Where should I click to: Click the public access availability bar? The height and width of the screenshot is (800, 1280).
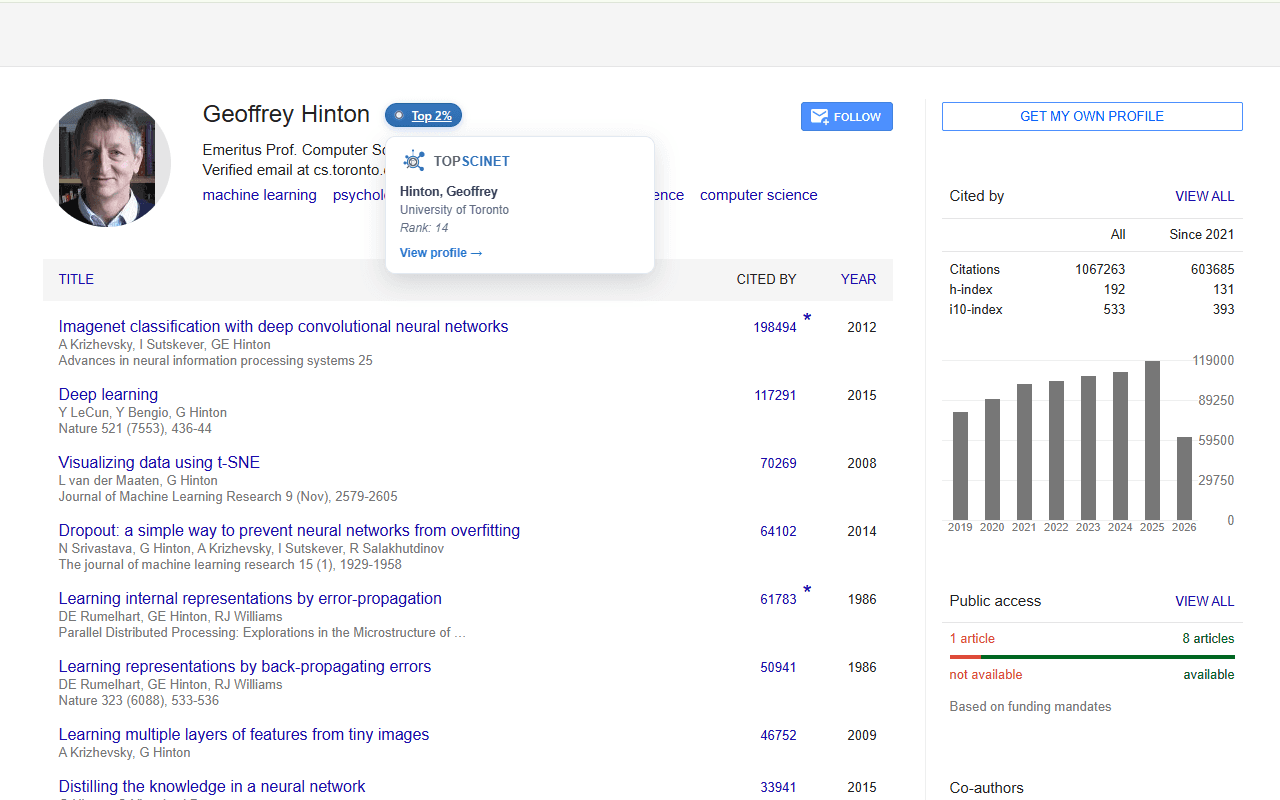1092,657
